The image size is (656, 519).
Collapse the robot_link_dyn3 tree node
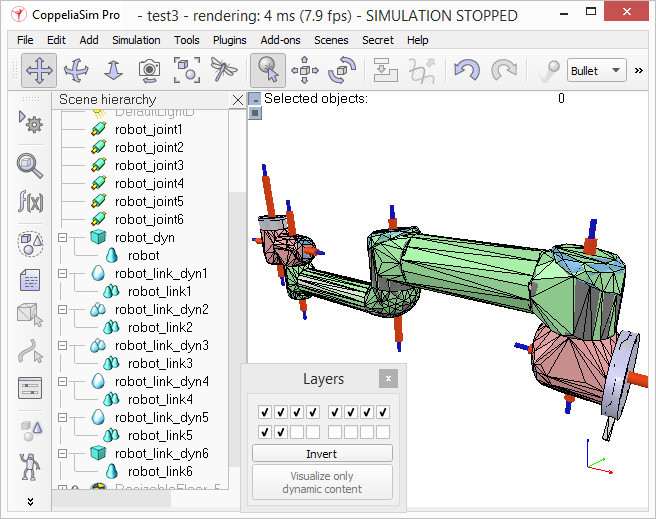[x=62, y=345]
